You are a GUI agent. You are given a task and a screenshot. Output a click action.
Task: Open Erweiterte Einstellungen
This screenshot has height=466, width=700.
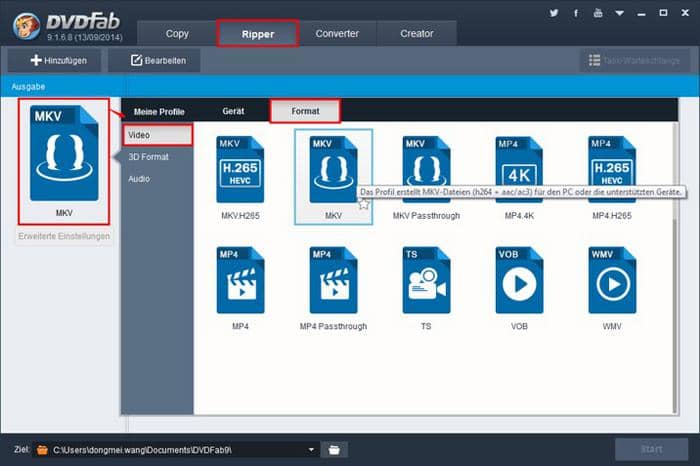pyautogui.click(x=64, y=236)
